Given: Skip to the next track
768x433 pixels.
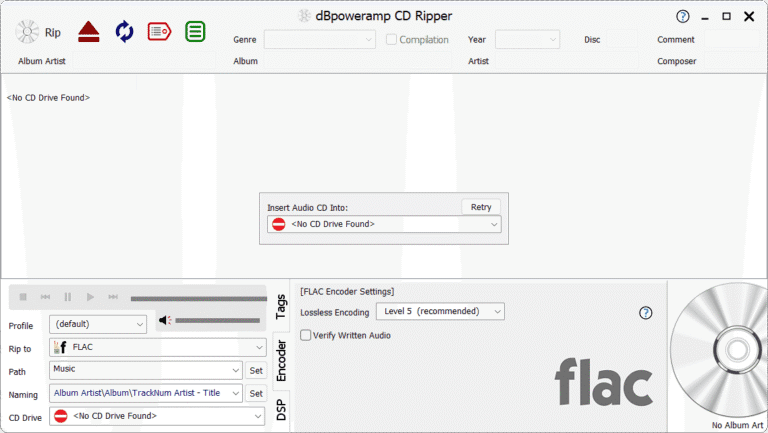Looking at the screenshot, I should (113, 297).
